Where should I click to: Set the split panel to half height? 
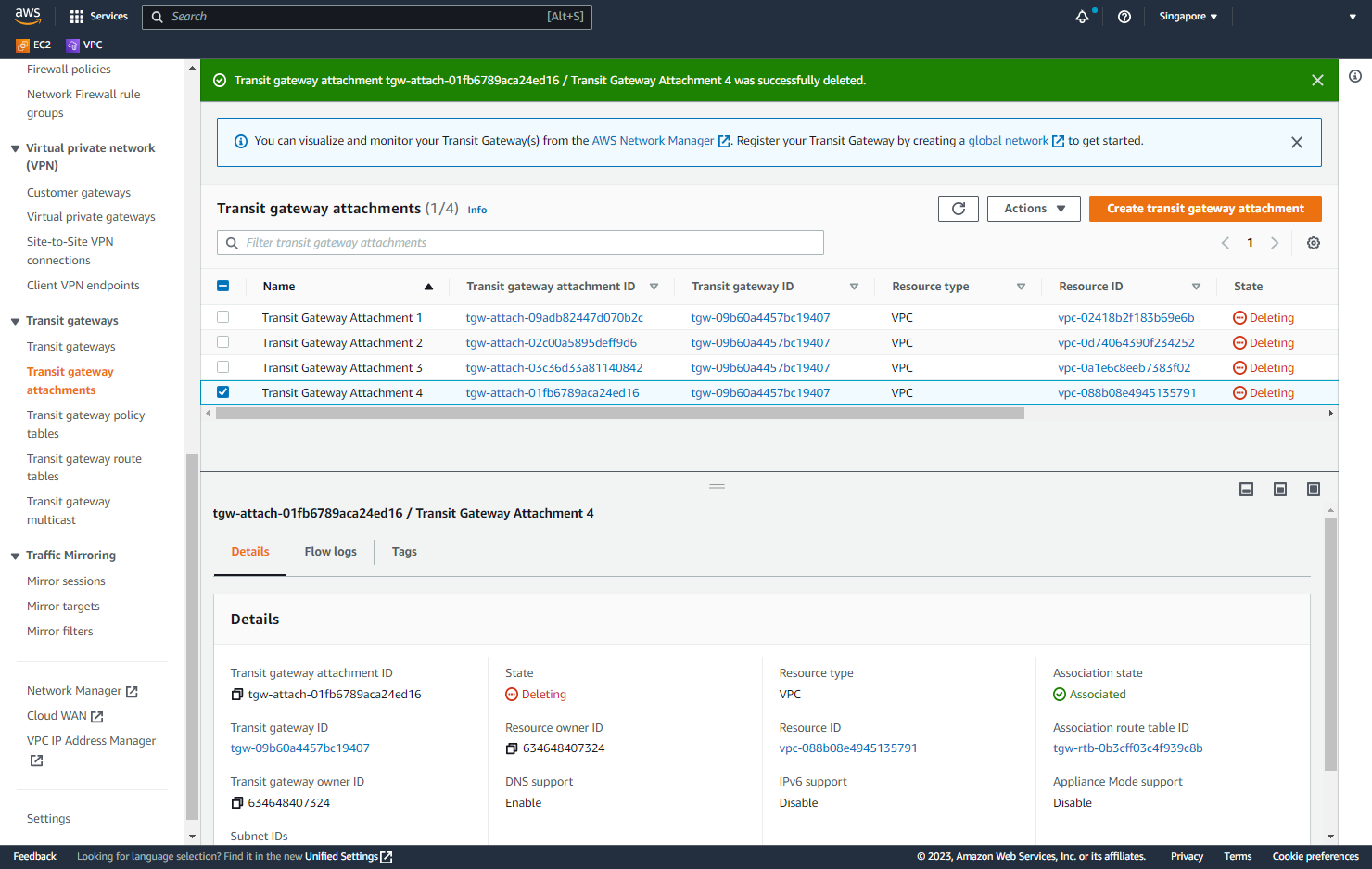pyautogui.click(x=1280, y=489)
